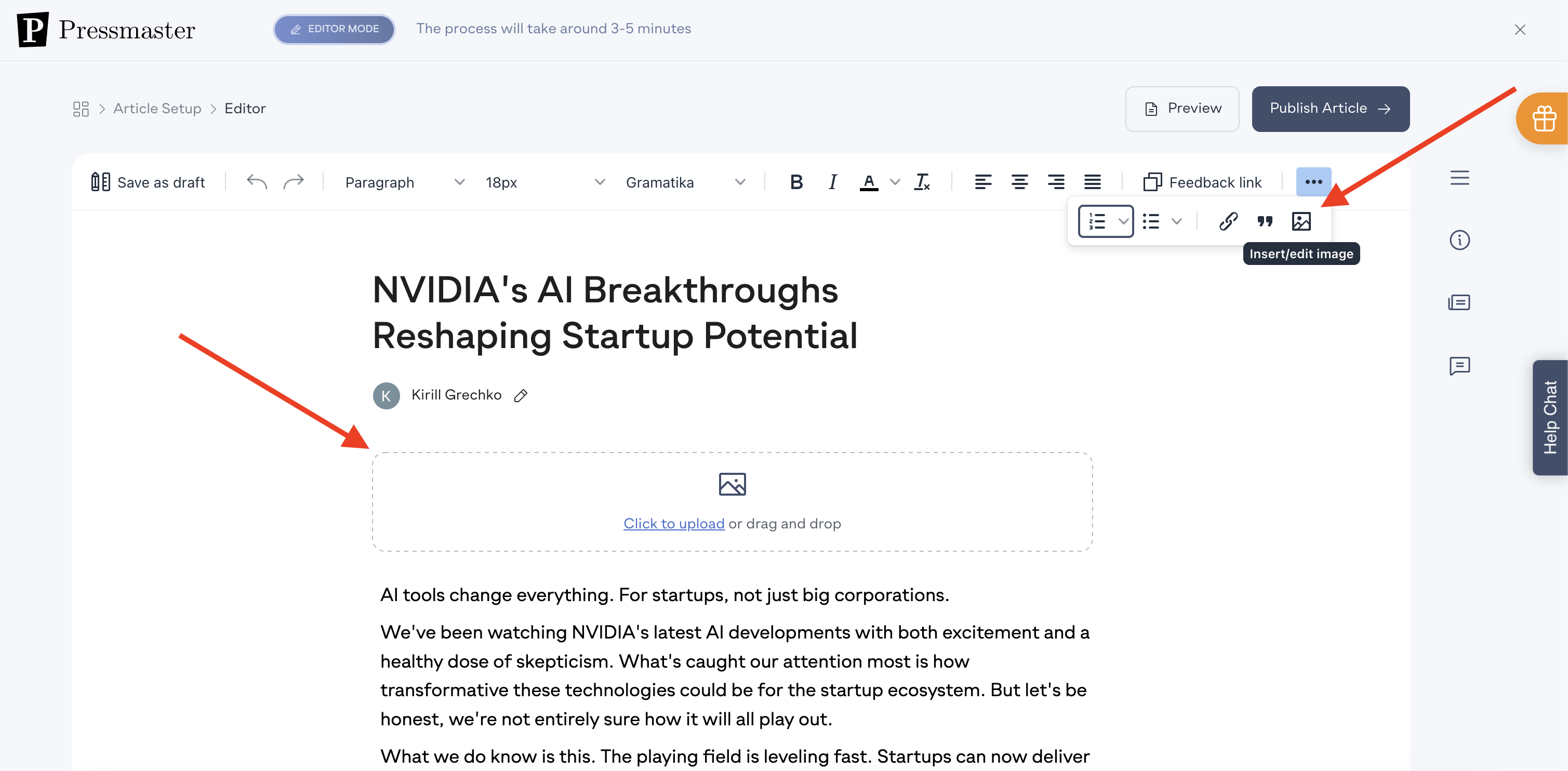Open the orange gift rewards icon
Image resolution: width=1568 pixels, height=771 pixels.
point(1543,118)
